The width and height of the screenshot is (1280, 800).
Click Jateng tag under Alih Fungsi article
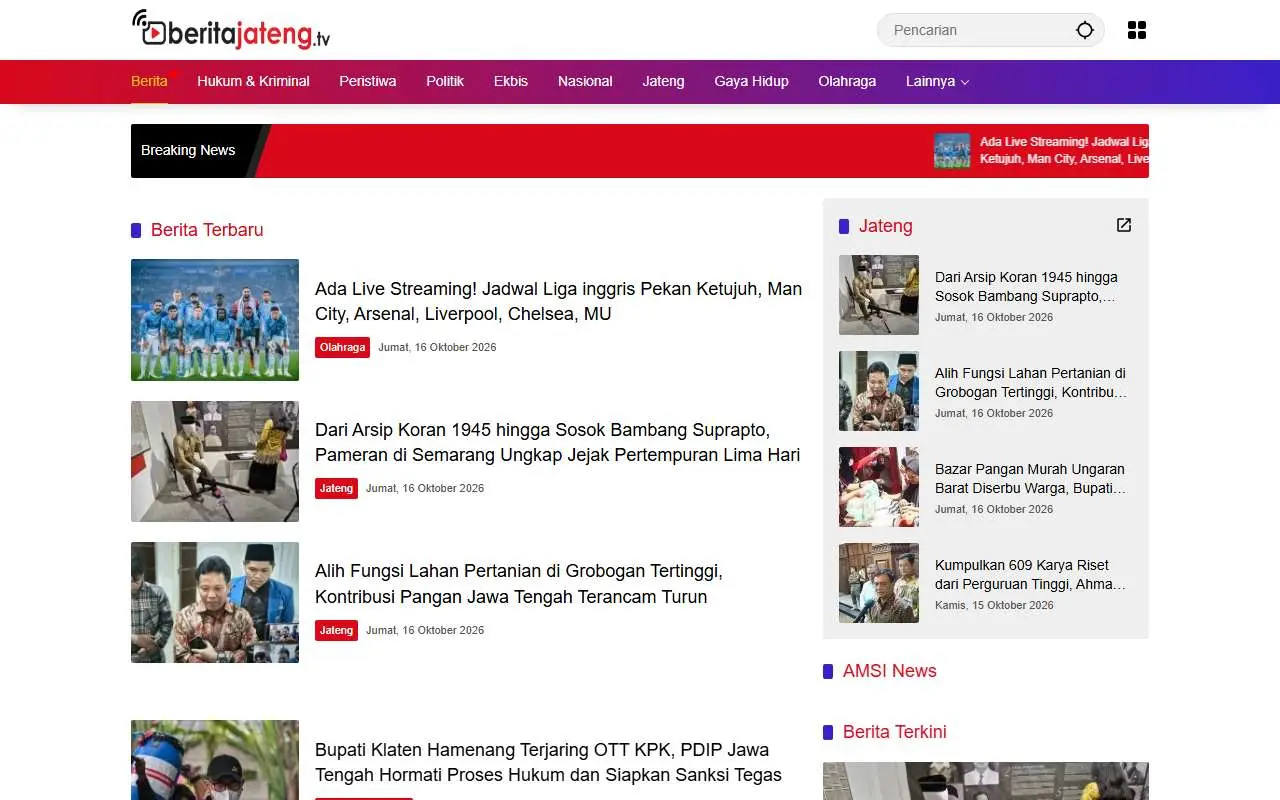[x=336, y=630]
